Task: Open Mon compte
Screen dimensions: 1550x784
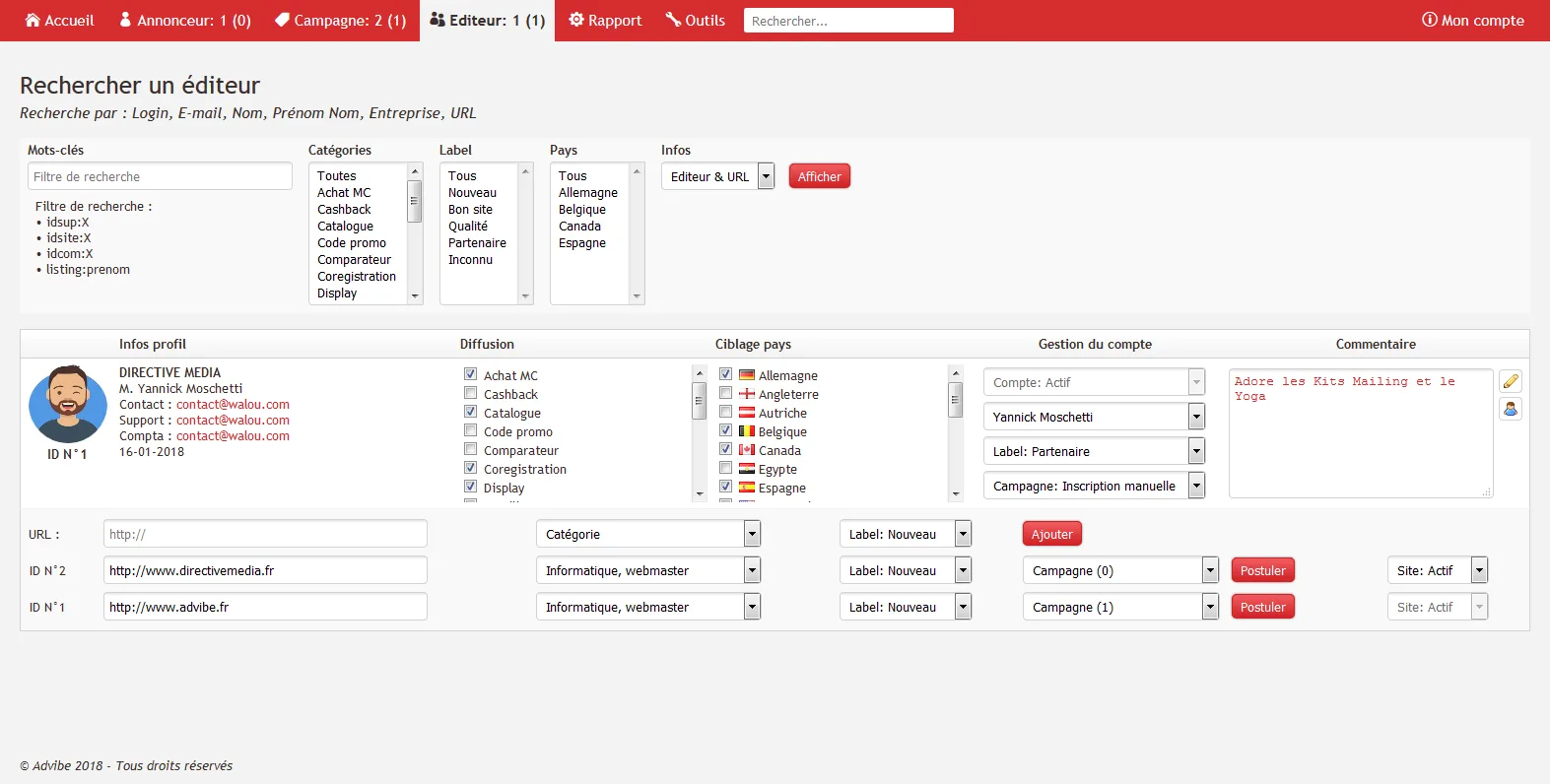Action: point(1473,21)
